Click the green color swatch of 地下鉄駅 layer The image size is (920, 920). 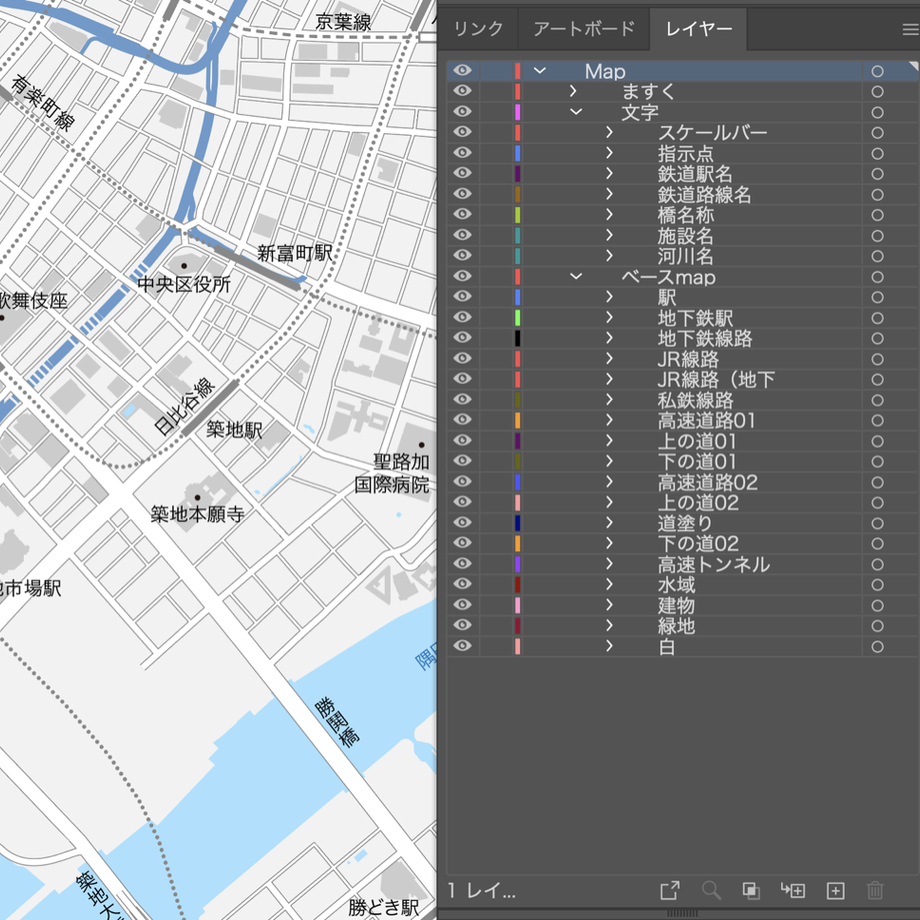pyautogui.click(x=518, y=317)
